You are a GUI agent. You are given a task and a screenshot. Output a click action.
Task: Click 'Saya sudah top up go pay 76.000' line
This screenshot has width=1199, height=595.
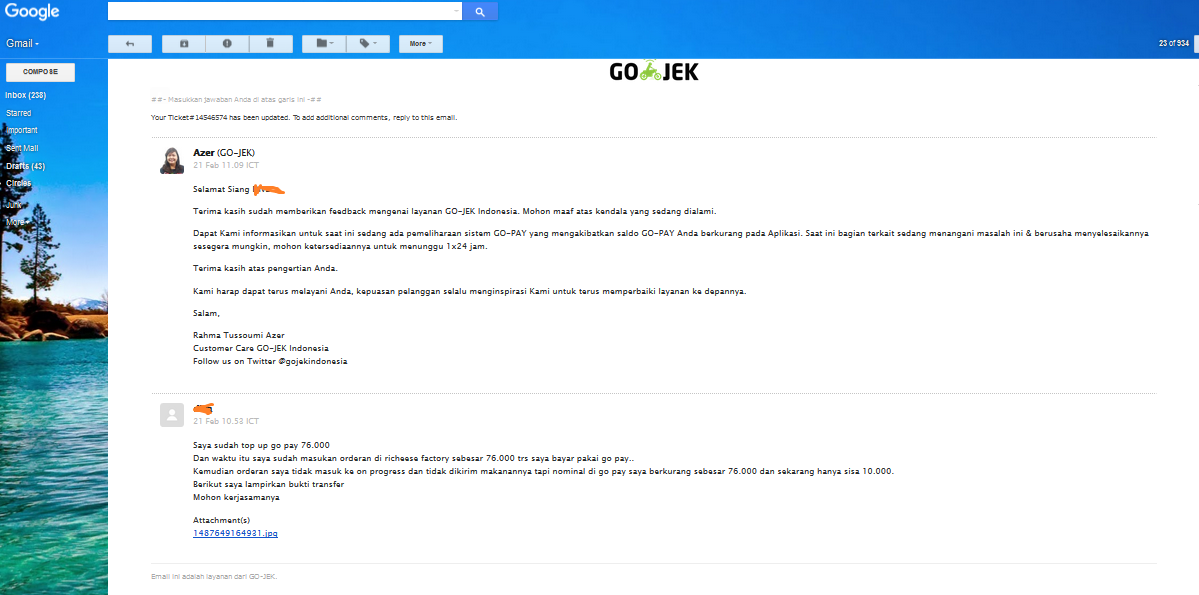262,445
